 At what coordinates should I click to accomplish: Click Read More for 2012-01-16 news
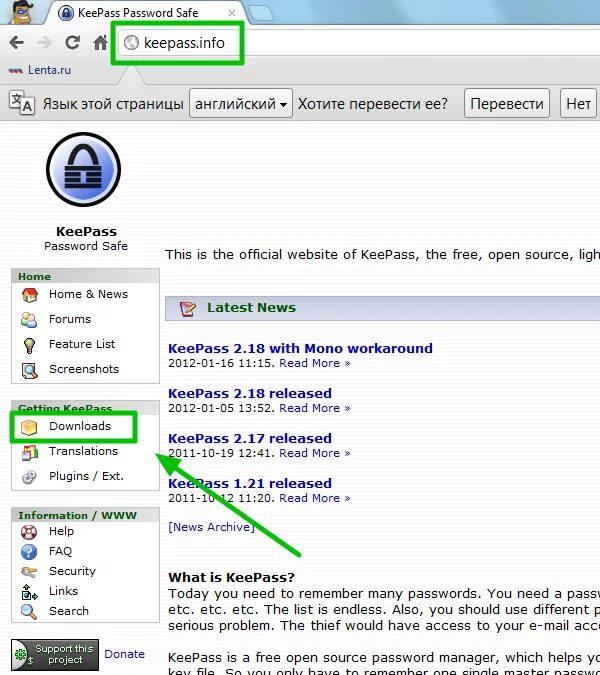coord(315,363)
